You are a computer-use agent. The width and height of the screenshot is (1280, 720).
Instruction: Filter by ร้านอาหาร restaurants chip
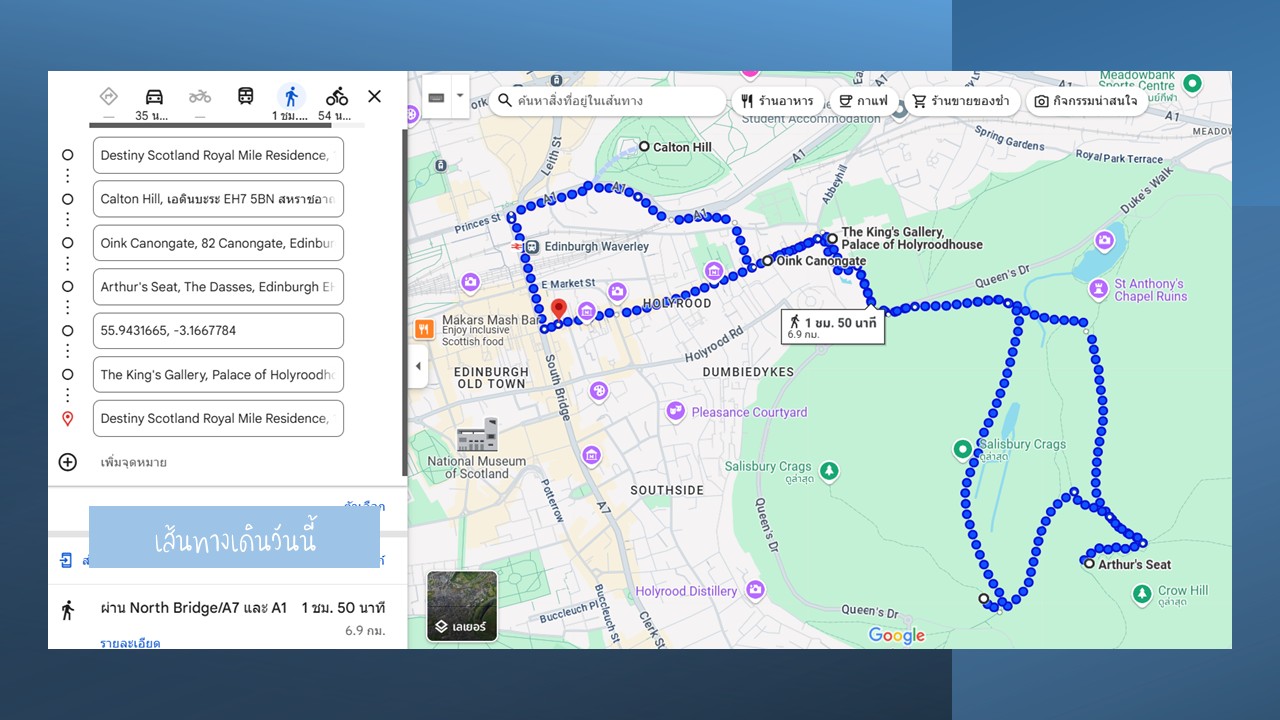click(x=778, y=101)
